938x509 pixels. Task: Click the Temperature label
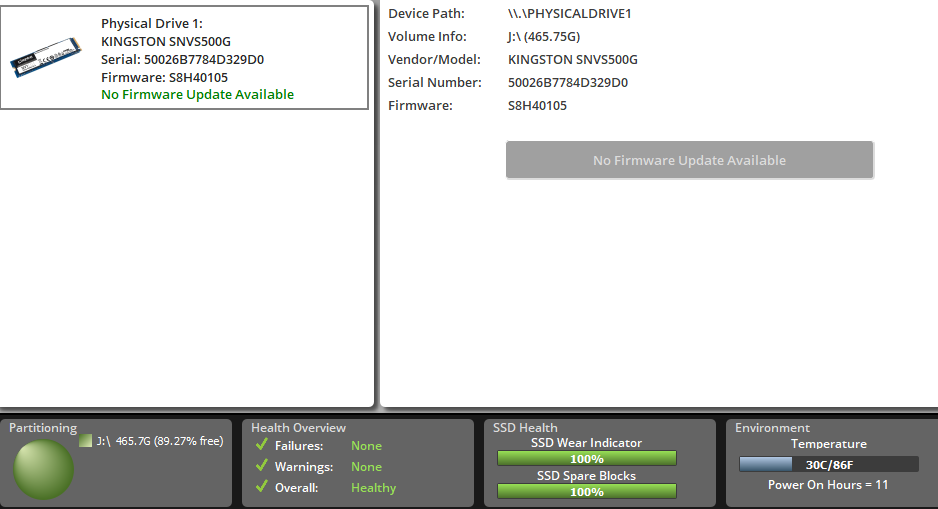pos(829,444)
